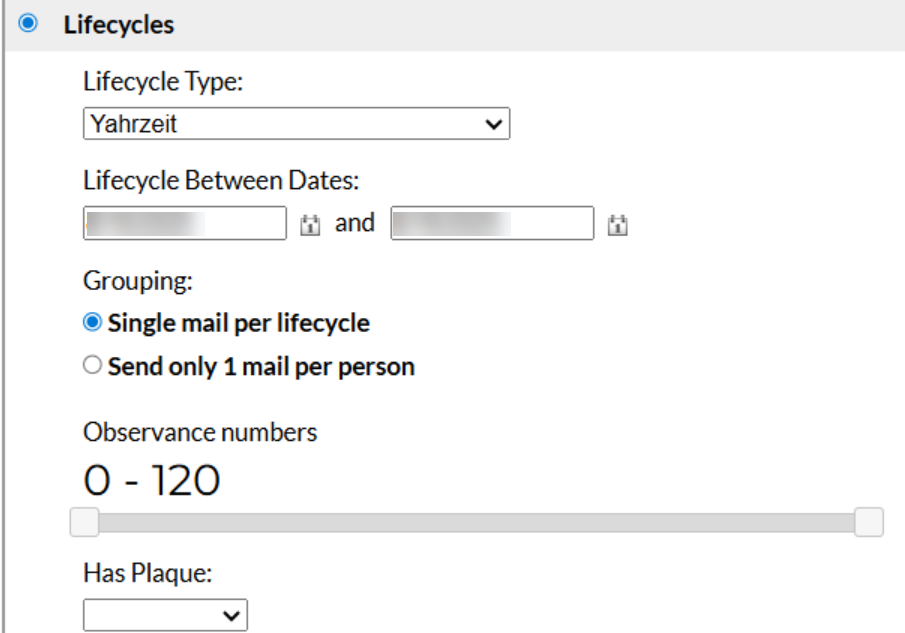Click the dropdown arrow on Has Plaque
Image resolution: width=905 pixels, height=633 pixels.
pos(230,615)
